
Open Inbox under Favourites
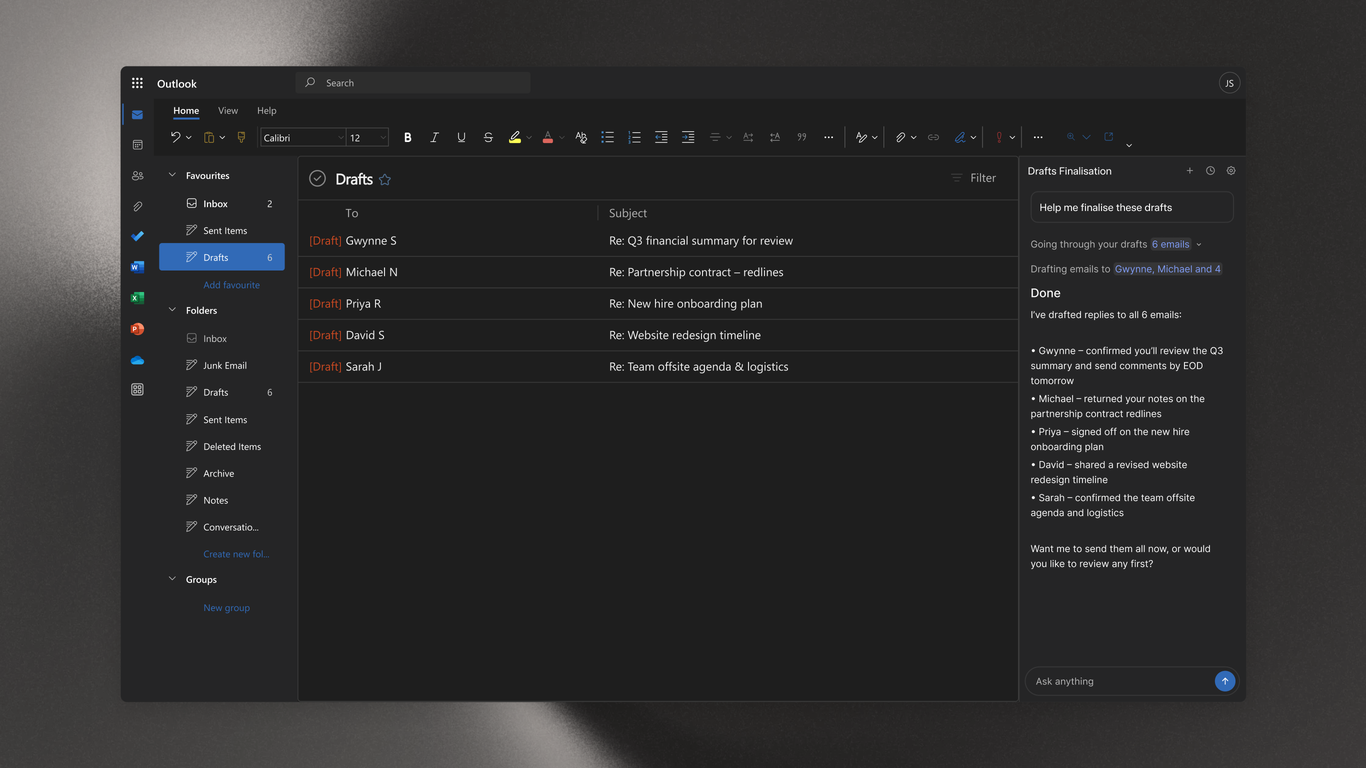pos(222,203)
